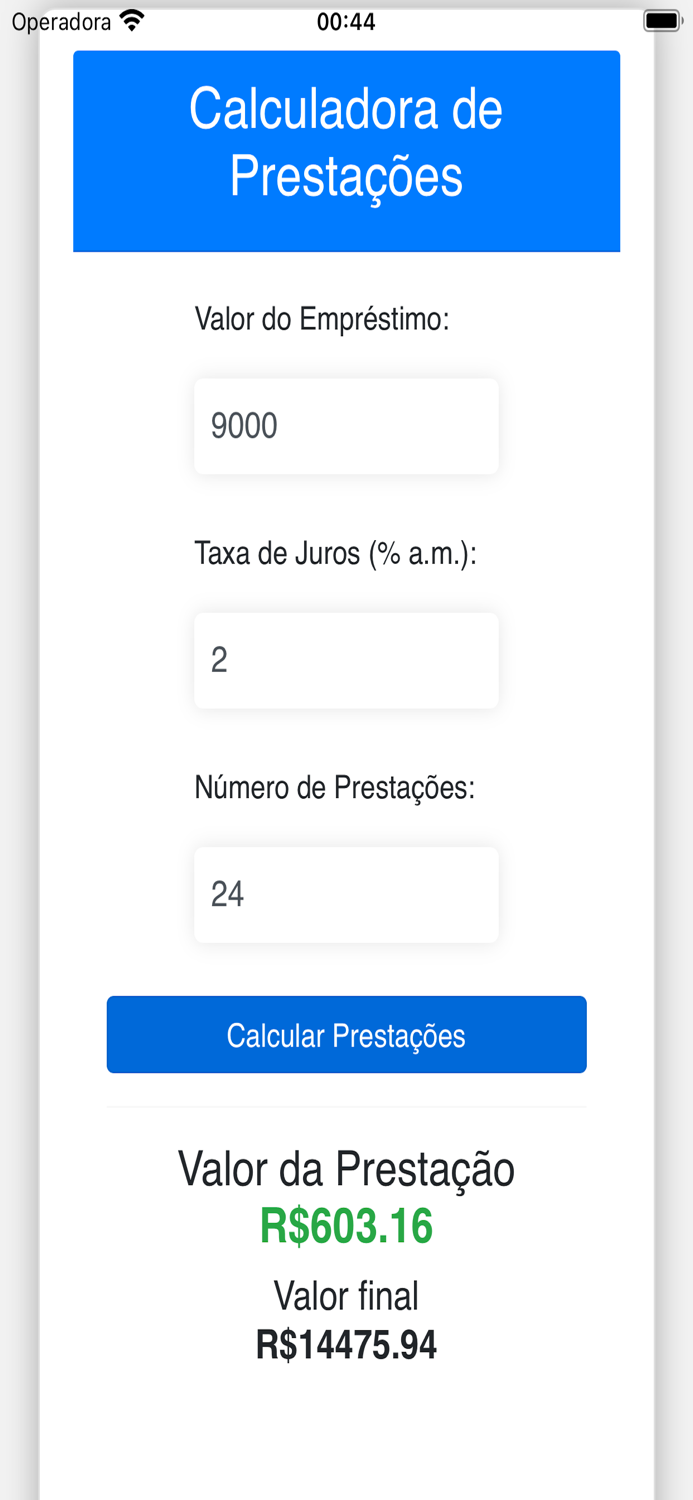Select the Número de Prestações field
Image resolution: width=693 pixels, height=1500 pixels.
(x=346, y=894)
